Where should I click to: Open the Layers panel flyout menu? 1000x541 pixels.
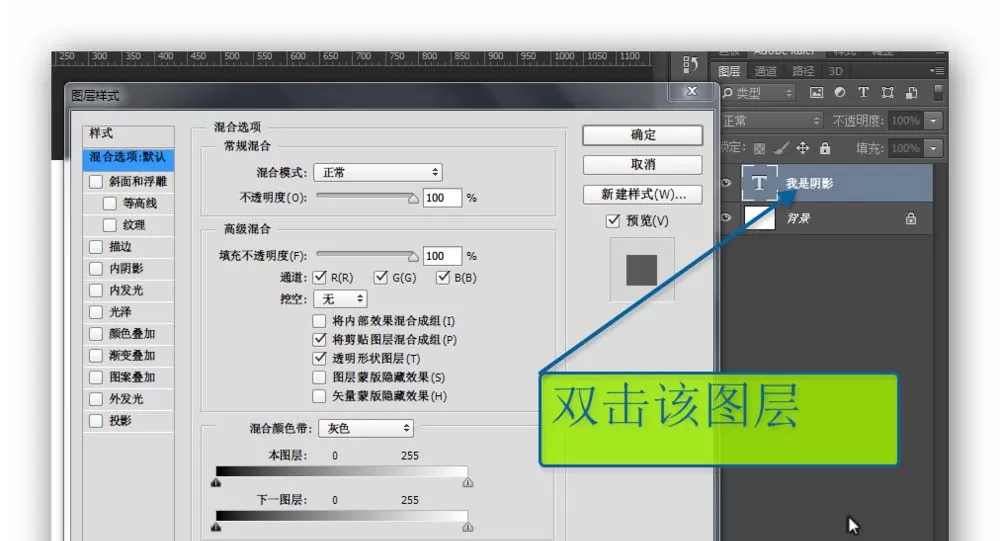click(937, 70)
